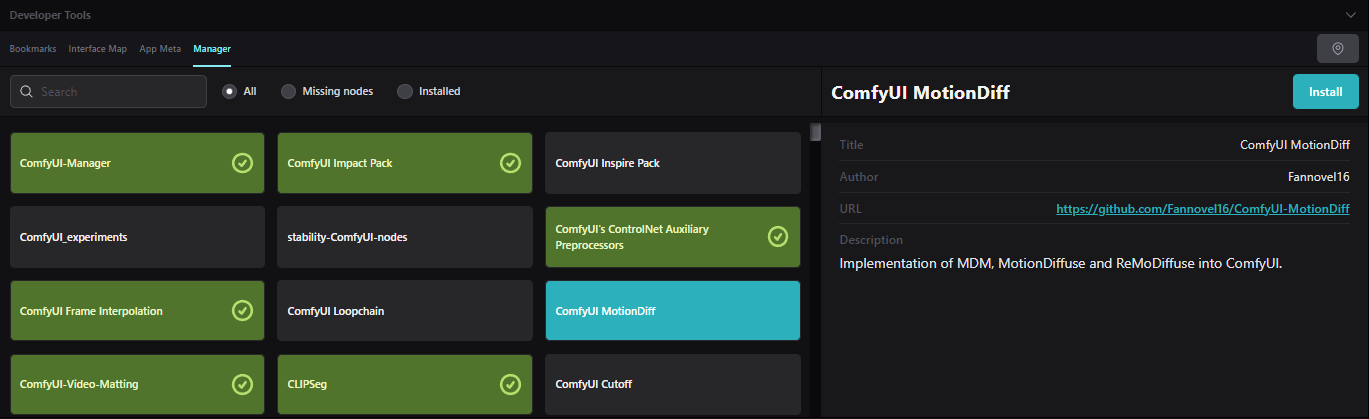Select the CLIPSeg card

(x=405, y=384)
